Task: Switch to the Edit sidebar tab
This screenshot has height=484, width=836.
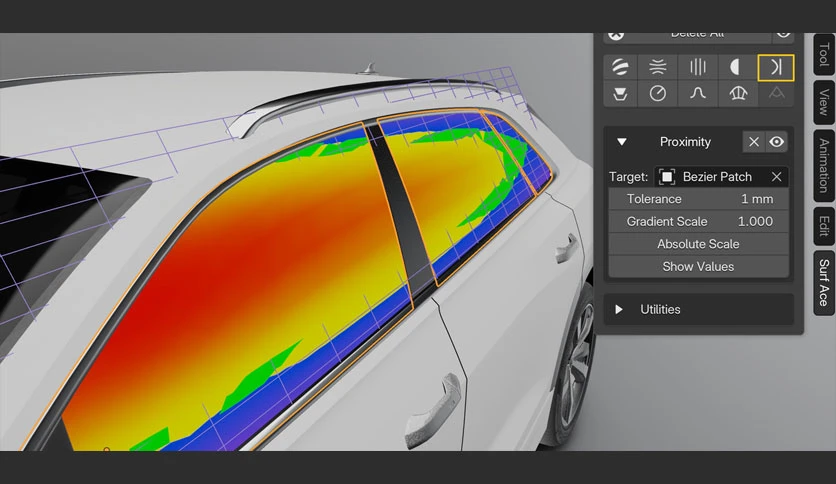Action: (x=824, y=227)
